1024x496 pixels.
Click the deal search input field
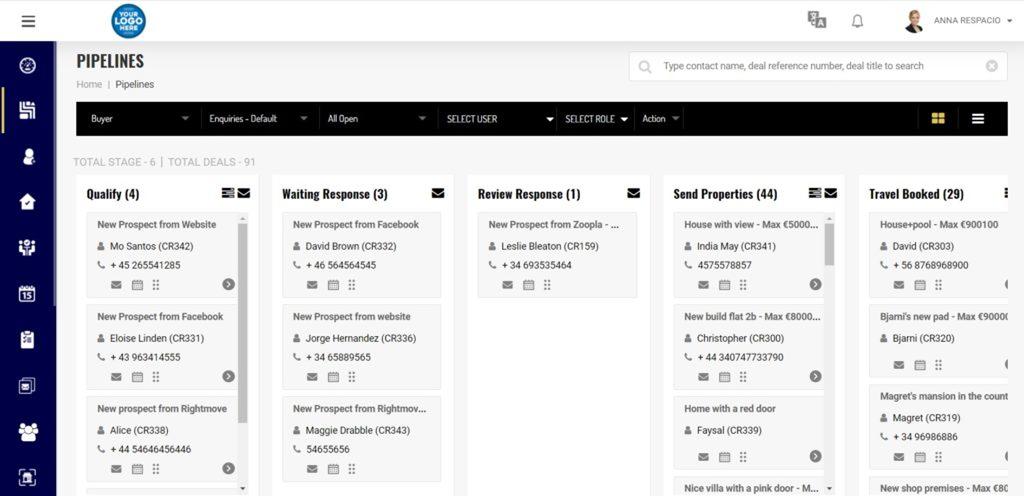820,66
